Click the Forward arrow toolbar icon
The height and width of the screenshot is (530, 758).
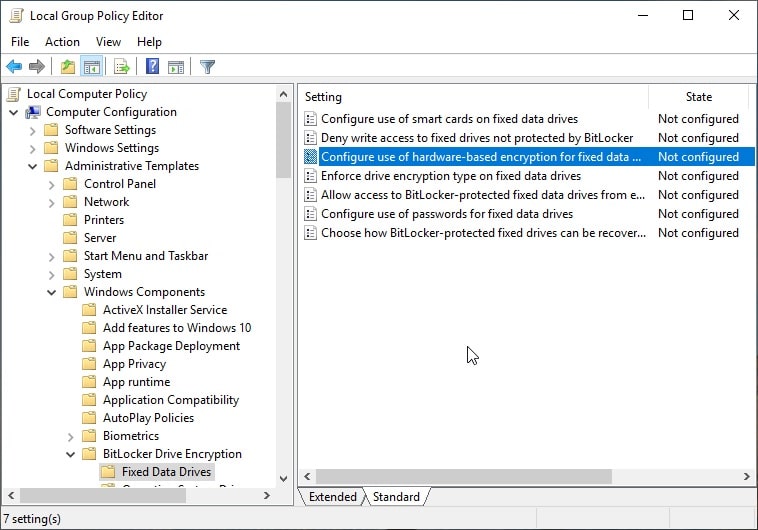(37, 66)
